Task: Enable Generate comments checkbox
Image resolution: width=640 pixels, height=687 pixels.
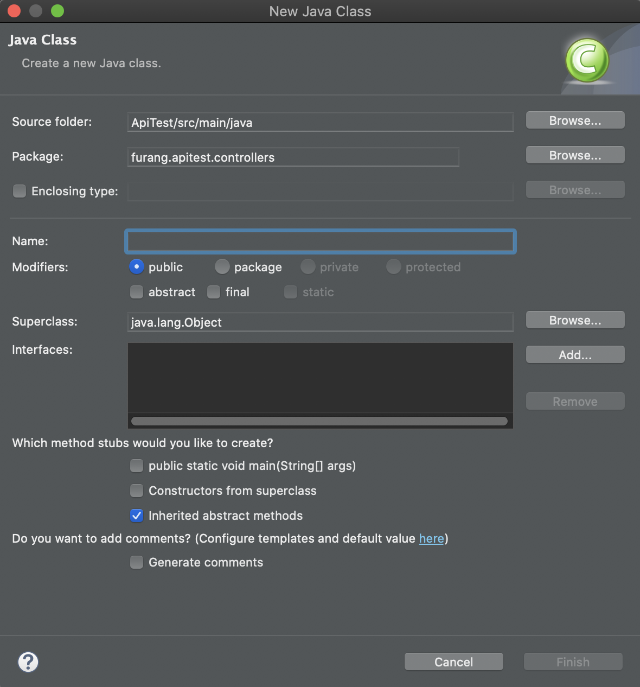Action: [x=136, y=563]
